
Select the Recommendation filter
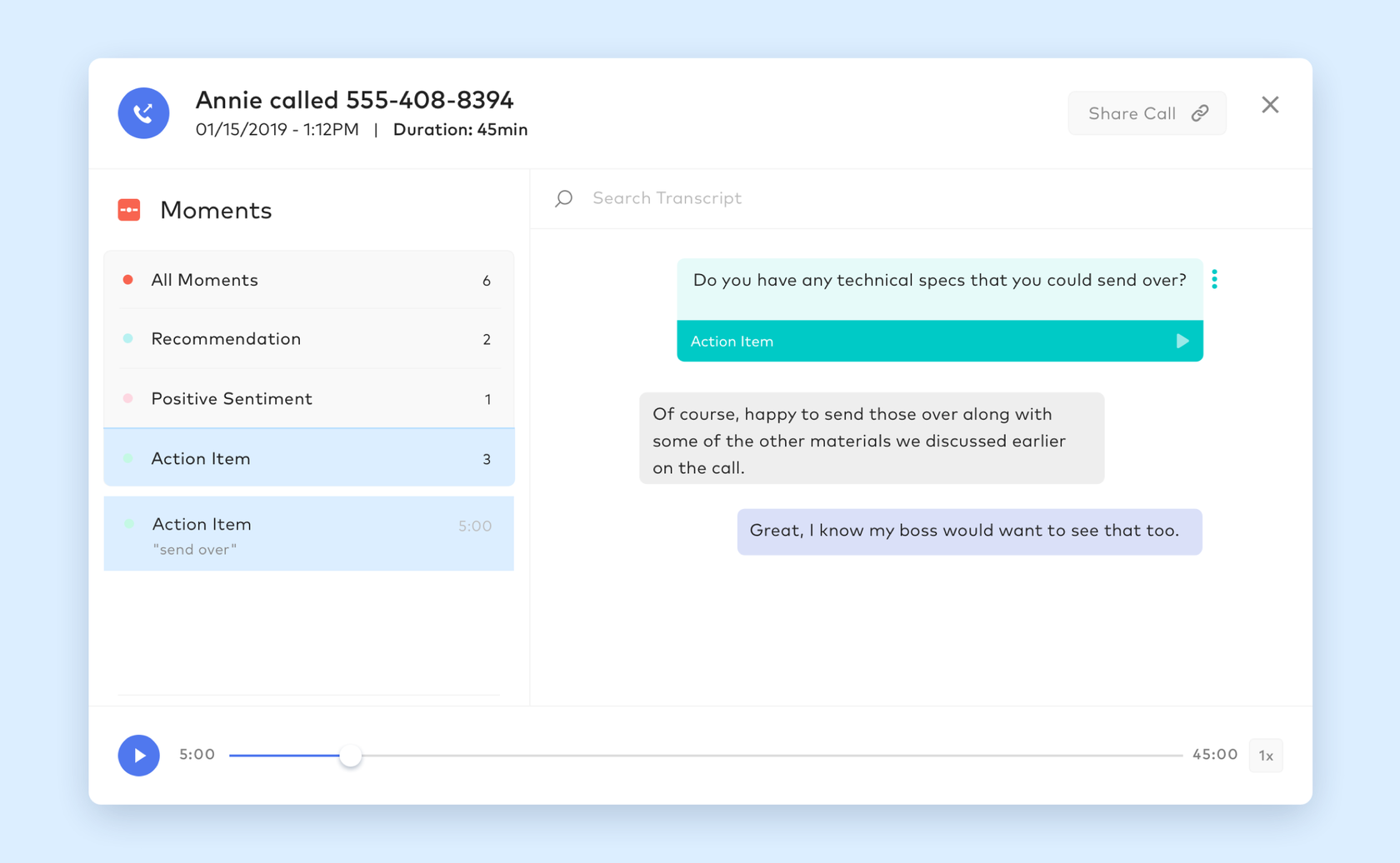tap(309, 339)
